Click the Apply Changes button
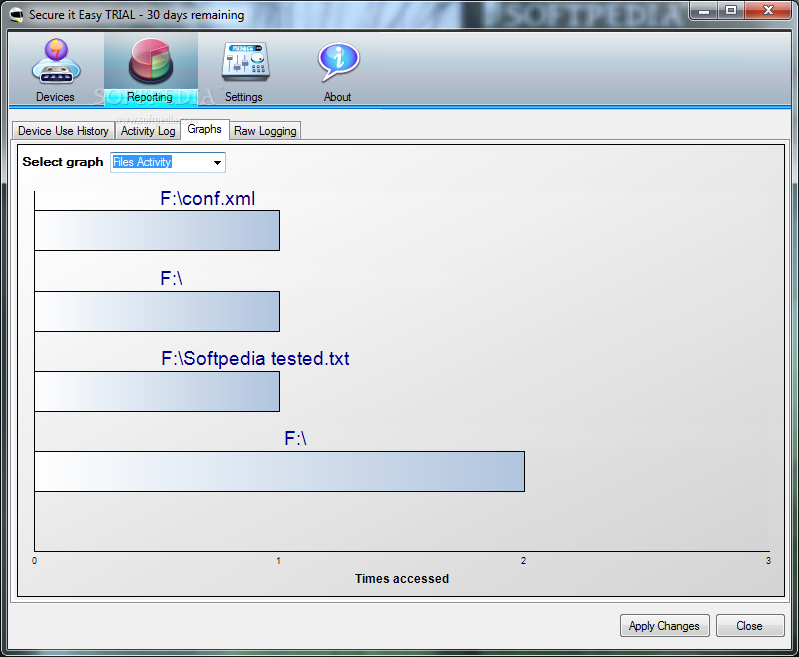The image size is (799, 657). click(664, 625)
